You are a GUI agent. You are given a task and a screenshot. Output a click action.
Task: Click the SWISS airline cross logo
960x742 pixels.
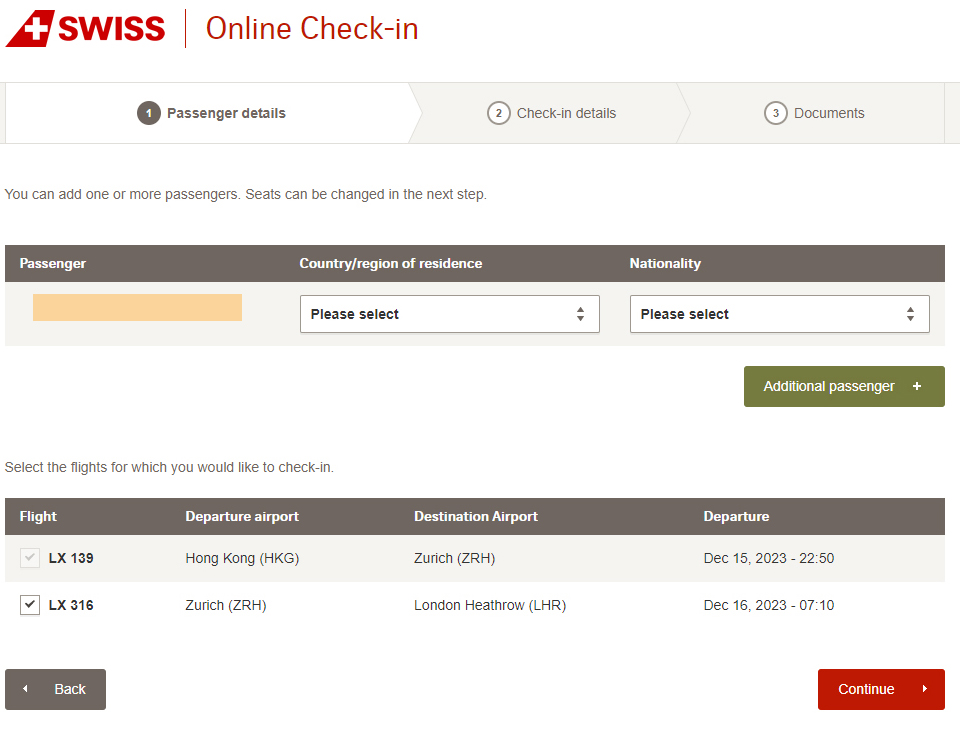coord(30,28)
